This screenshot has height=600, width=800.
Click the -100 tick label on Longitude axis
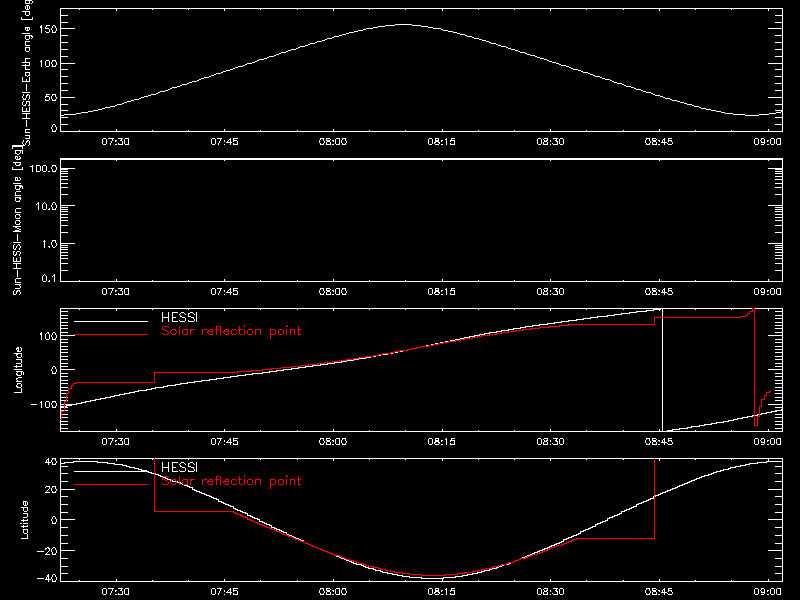(x=43, y=405)
